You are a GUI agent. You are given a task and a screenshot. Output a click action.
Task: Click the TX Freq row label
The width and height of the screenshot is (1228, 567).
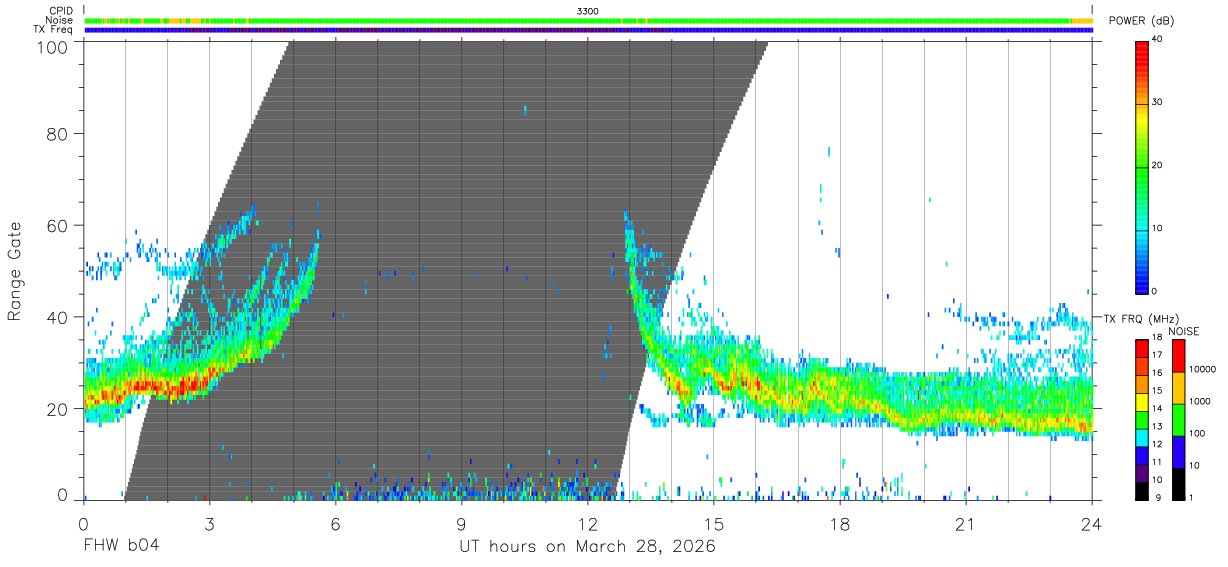pos(54,30)
